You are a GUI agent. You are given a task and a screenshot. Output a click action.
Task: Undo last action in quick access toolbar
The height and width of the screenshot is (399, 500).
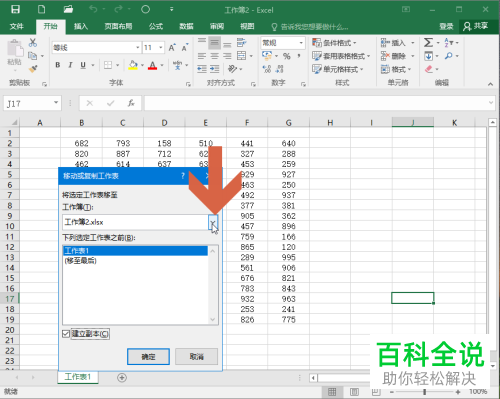click(93, 9)
